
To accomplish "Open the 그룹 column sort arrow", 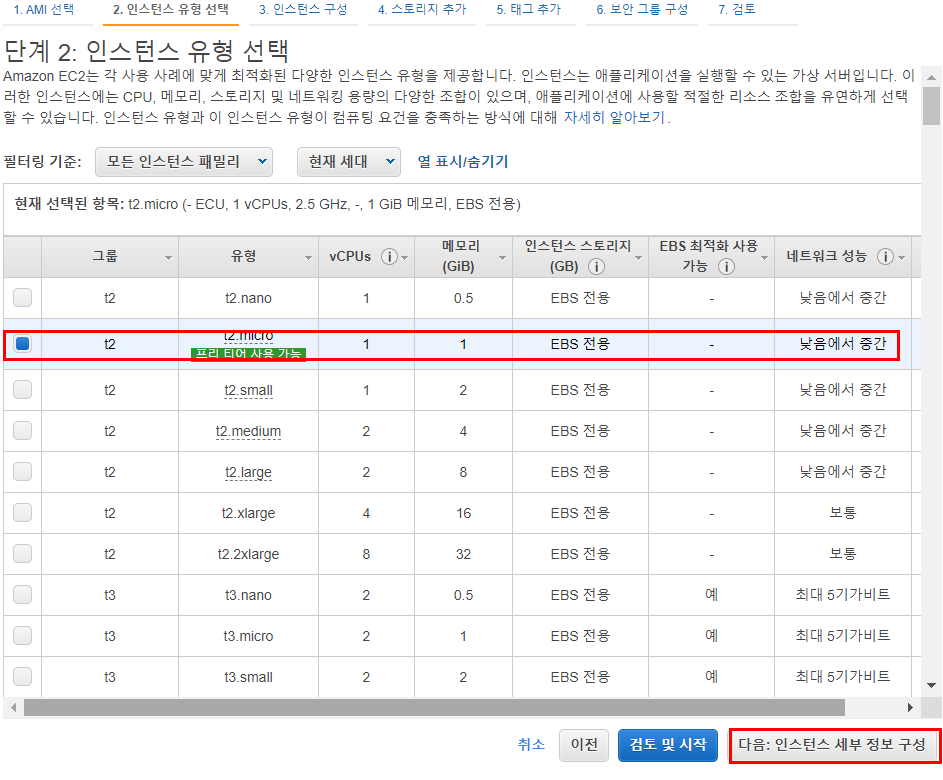I will [168, 258].
